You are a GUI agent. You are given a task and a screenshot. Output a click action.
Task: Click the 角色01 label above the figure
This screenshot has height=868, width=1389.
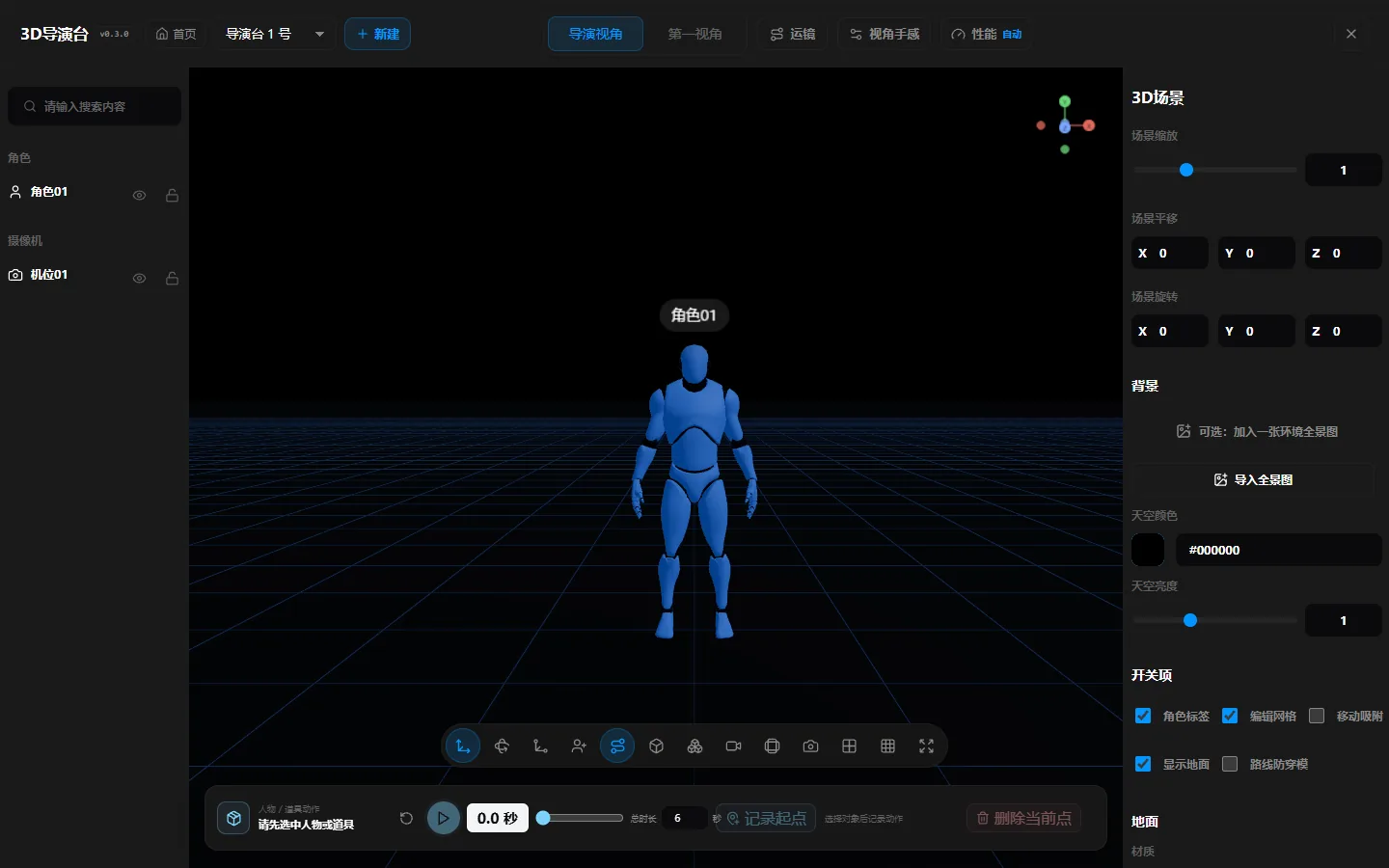pos(694,315)
